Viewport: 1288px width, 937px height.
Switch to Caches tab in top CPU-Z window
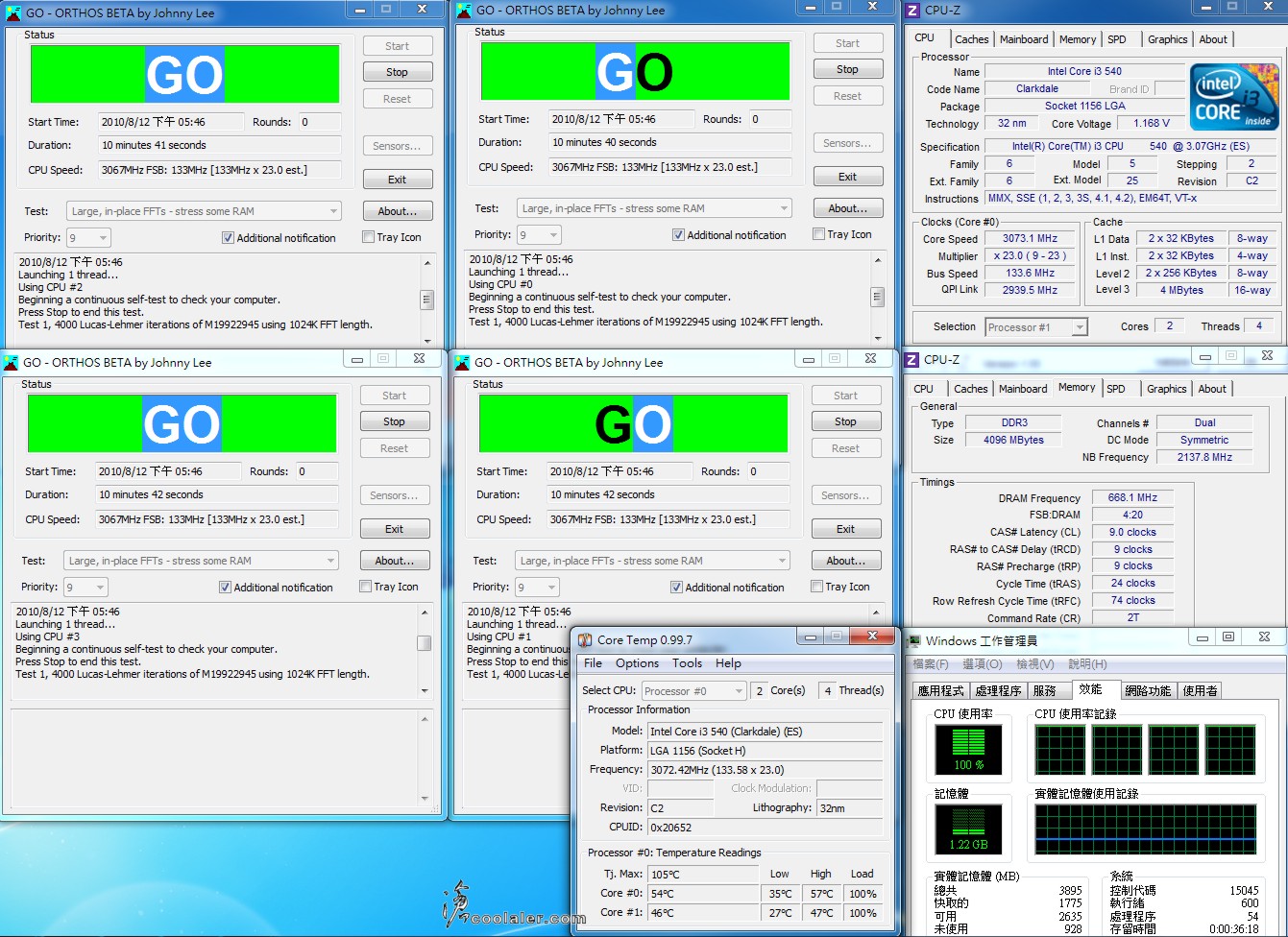point(971,39)
